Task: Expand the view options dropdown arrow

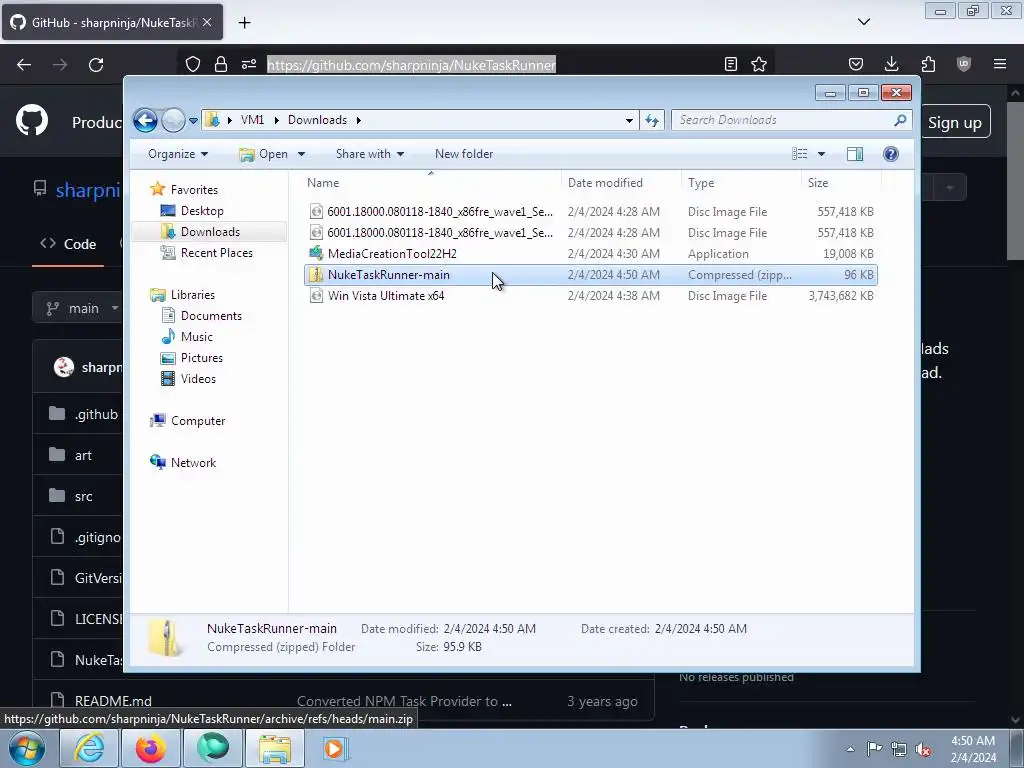Action: (822, 154)
